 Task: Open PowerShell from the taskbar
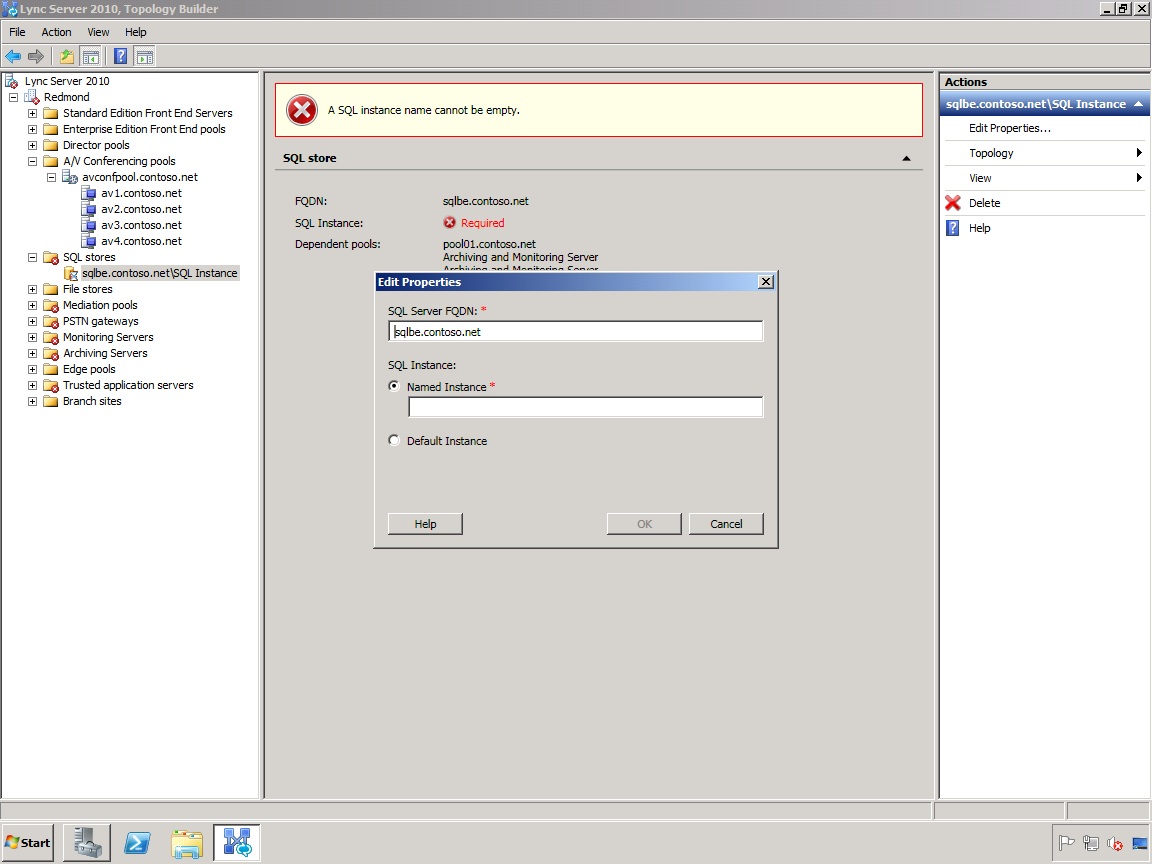coord(137,843)
